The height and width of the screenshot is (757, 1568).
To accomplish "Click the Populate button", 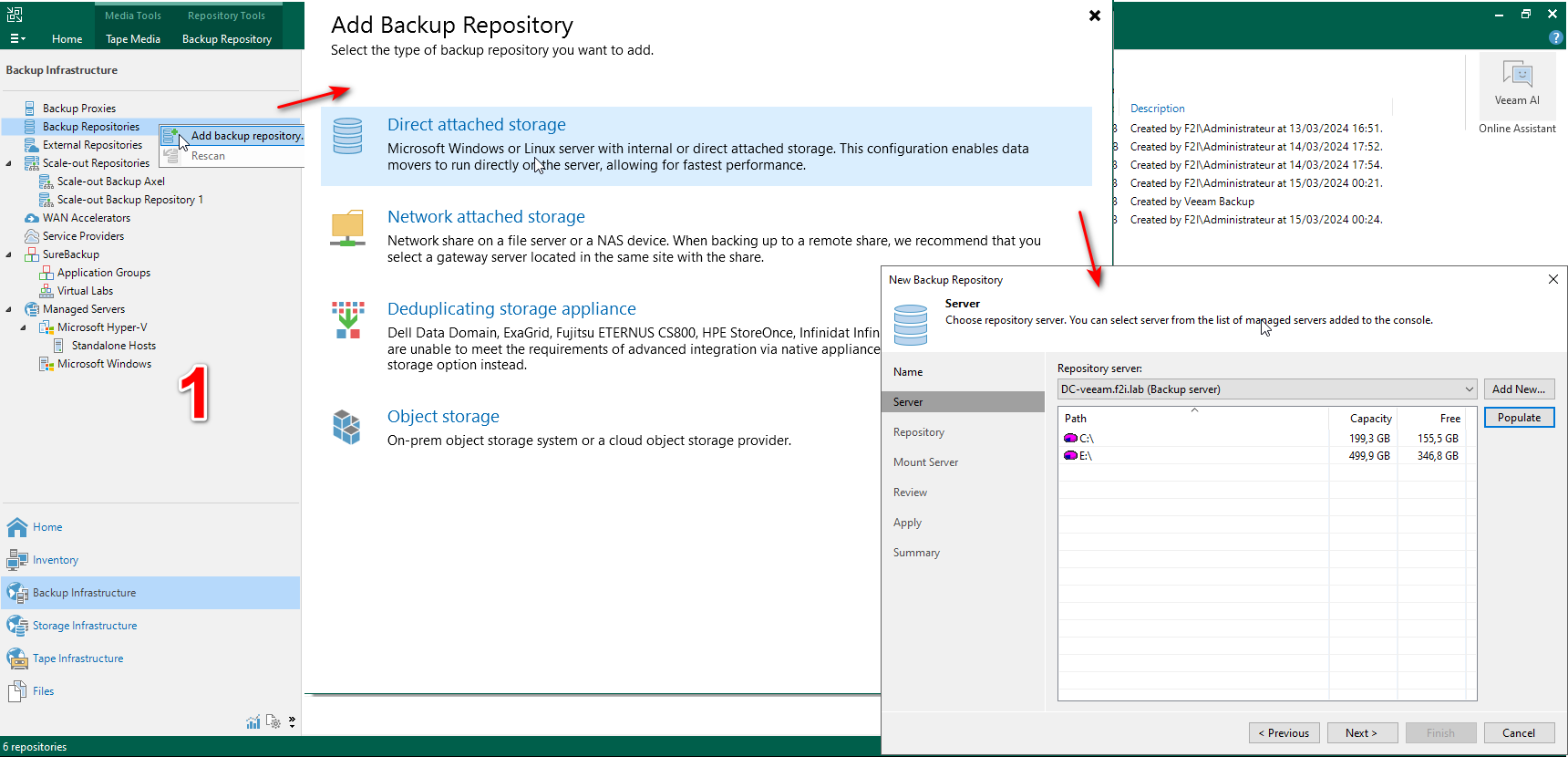I will (x=1519, y=418).
